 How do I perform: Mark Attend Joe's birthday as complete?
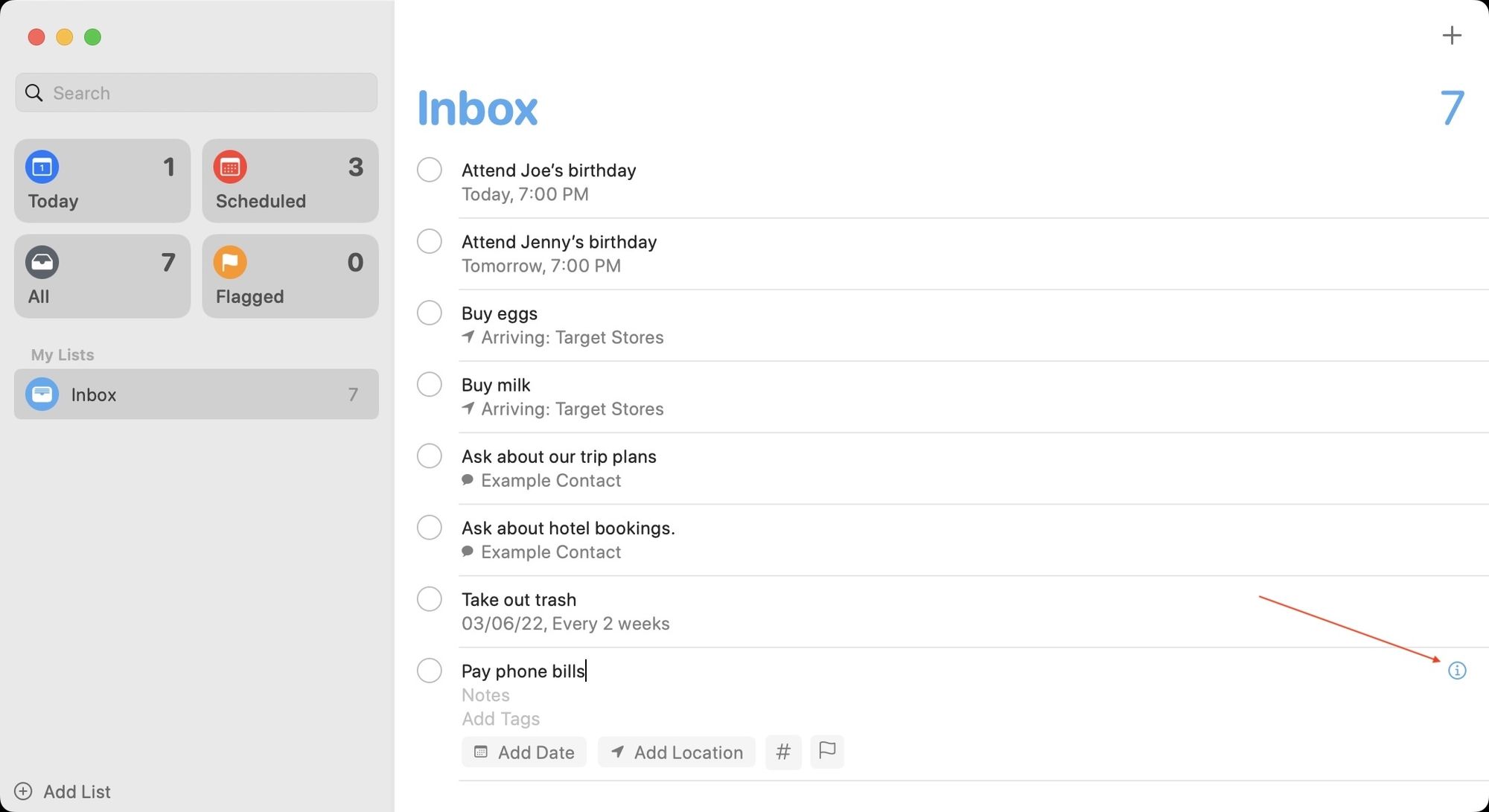click(x=429, y=170)
